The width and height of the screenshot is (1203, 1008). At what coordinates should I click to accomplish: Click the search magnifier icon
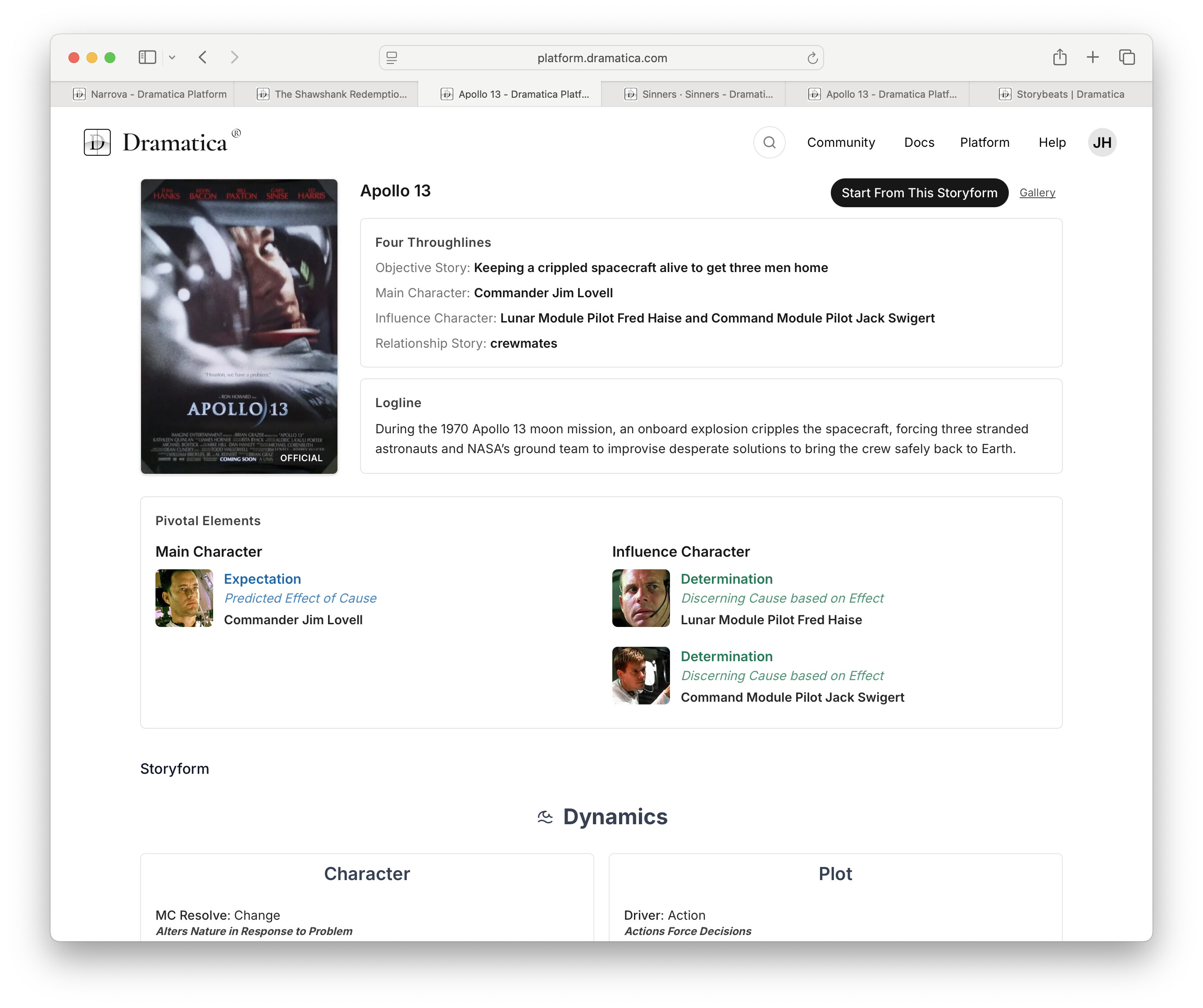point(769,142)
